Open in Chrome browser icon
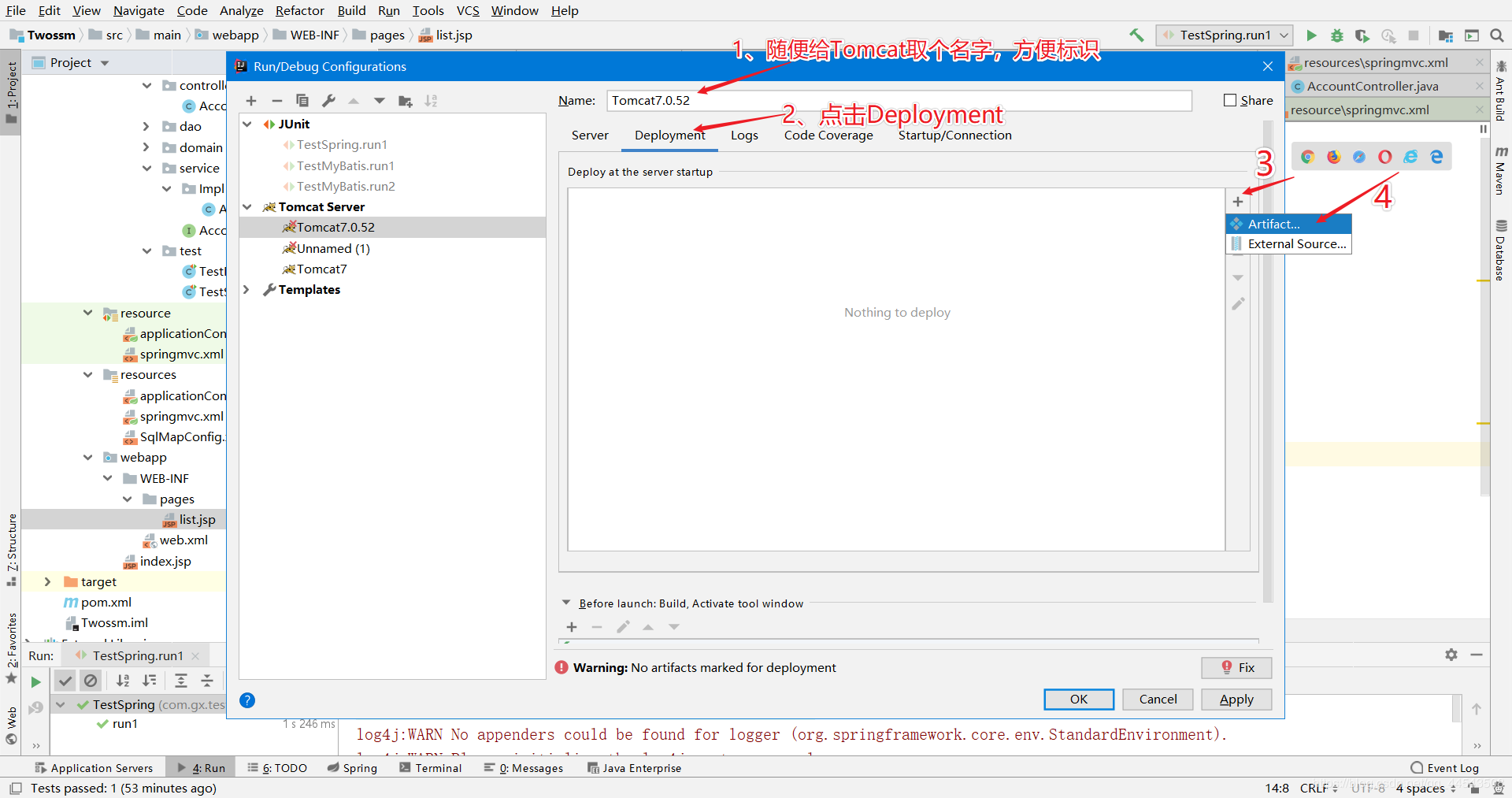Viewport: 1512px width, 798px height. 1307,157
